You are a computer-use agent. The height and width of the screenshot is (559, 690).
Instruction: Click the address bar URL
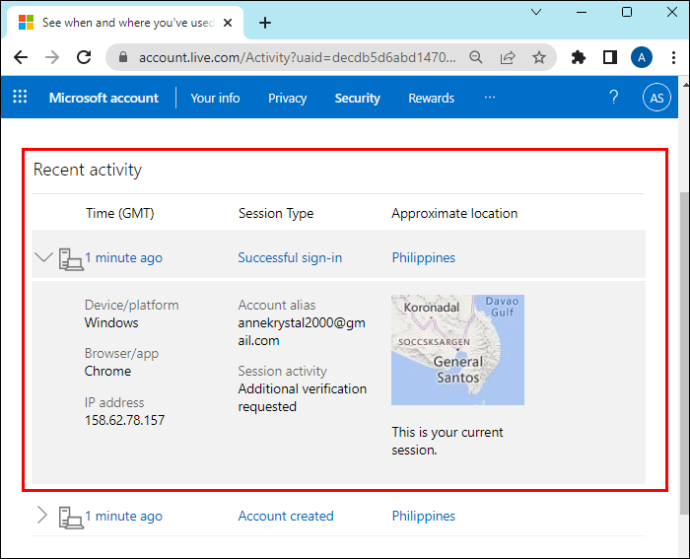pos(297,57)
